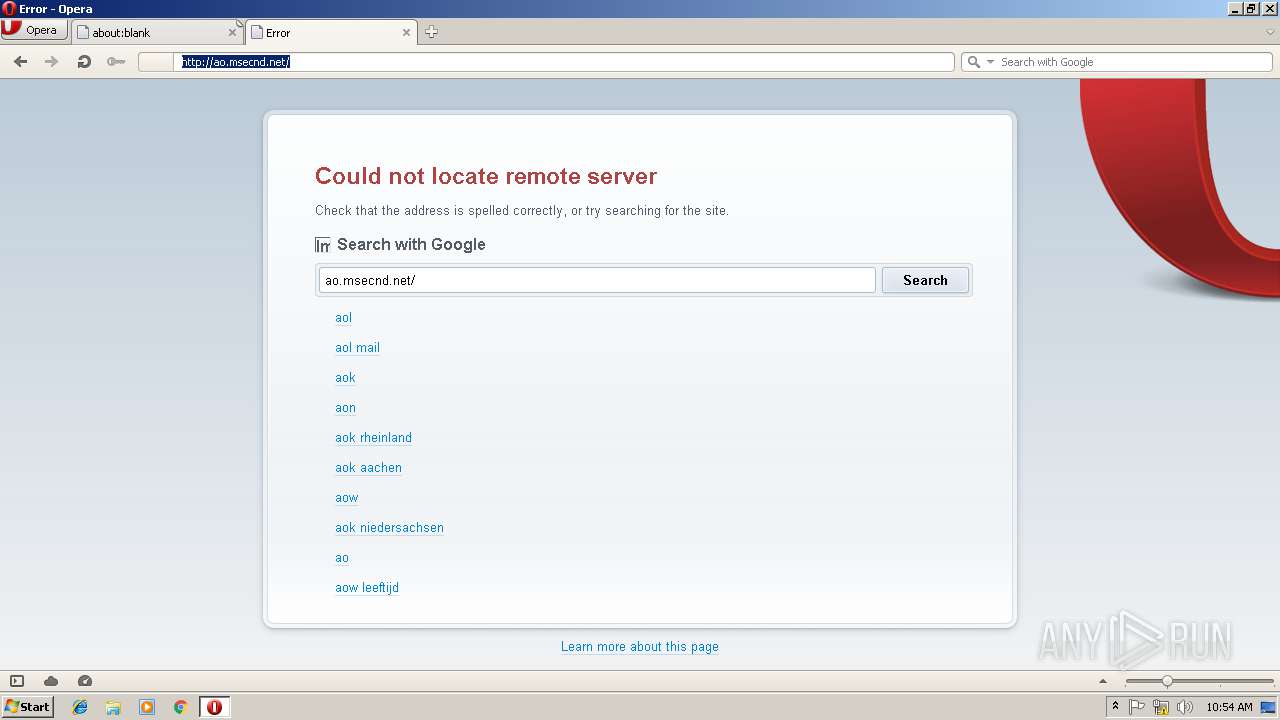Open the password wand key icon

116,62
